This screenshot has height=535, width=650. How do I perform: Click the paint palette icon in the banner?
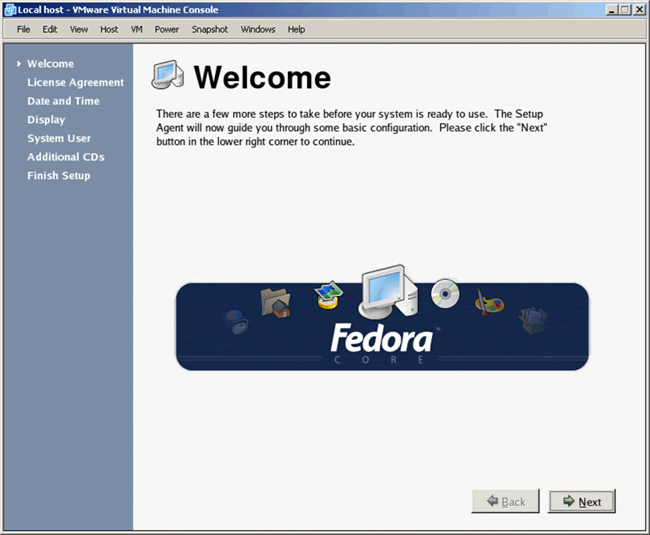[x=488, y=301]
